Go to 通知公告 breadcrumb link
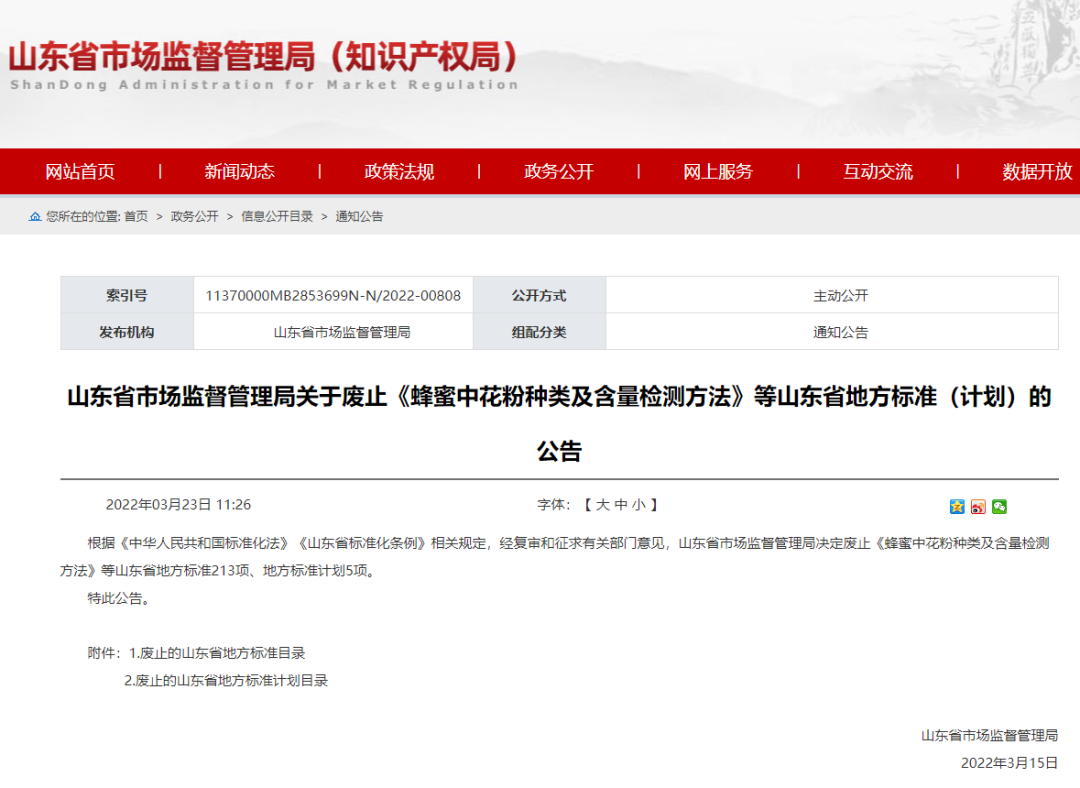This screenshot has width=1080, height=788. point(359,216)
